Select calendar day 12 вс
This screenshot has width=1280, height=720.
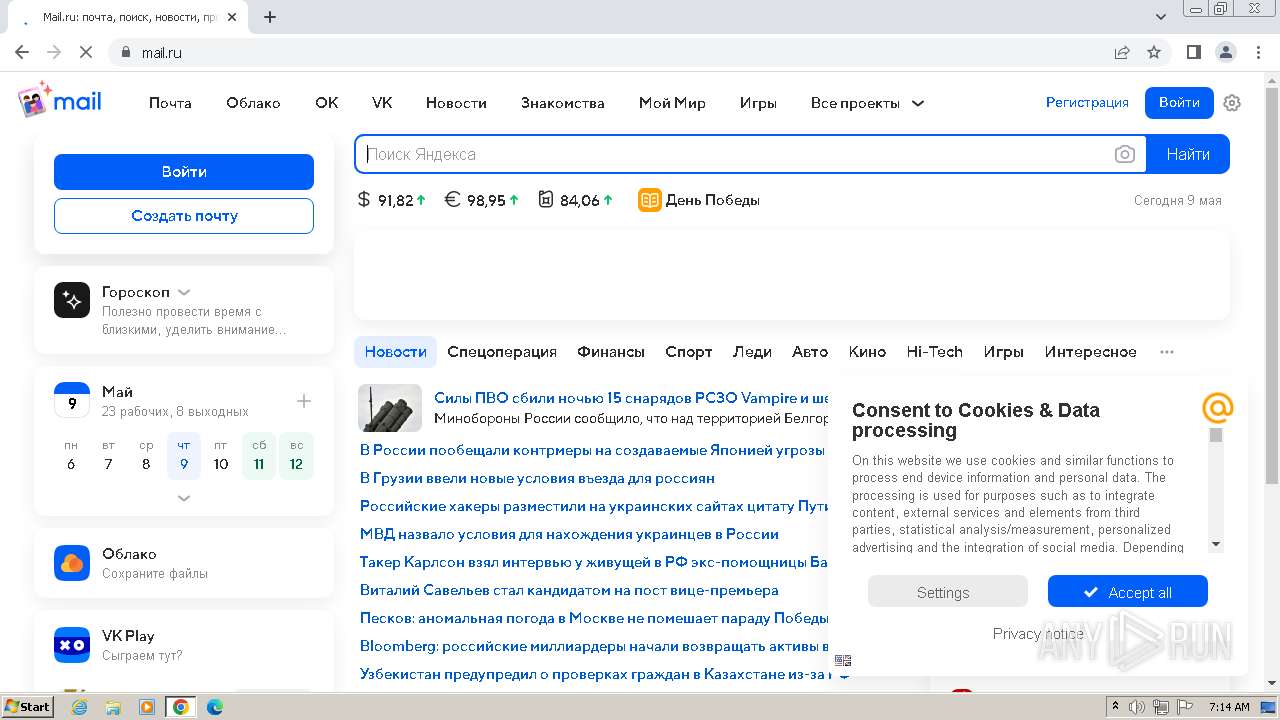coord(296,456)
